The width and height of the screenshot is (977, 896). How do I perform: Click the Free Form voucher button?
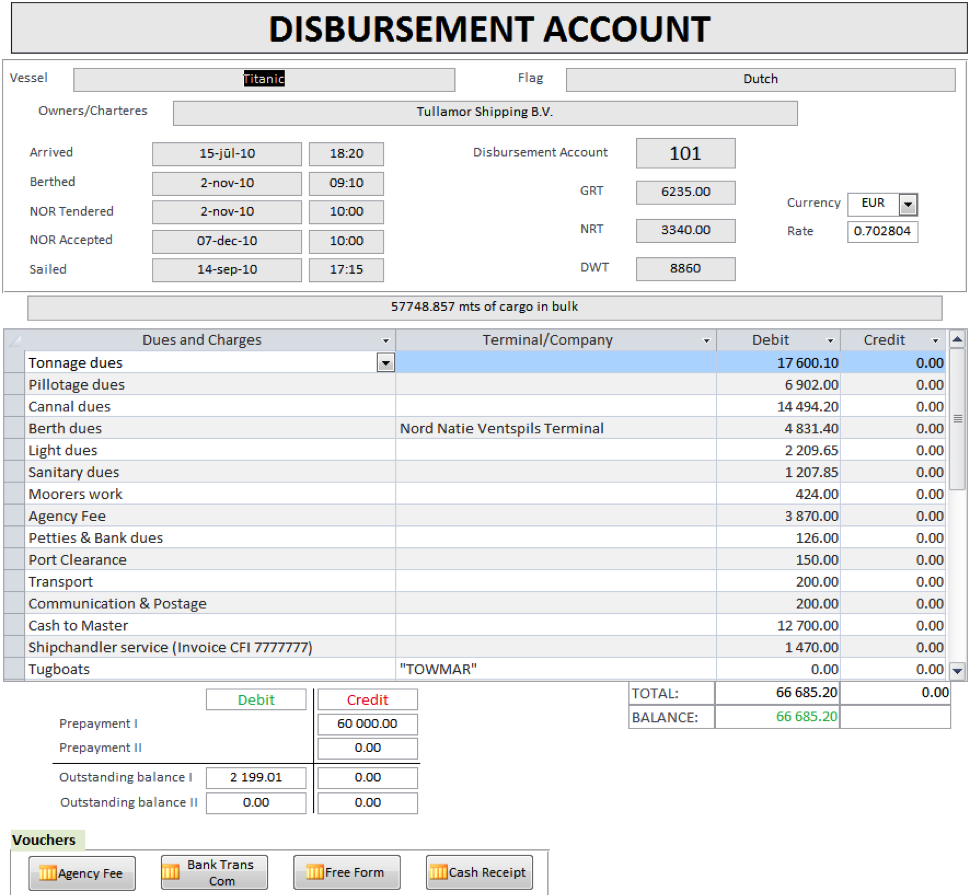[x=346, y=873]
